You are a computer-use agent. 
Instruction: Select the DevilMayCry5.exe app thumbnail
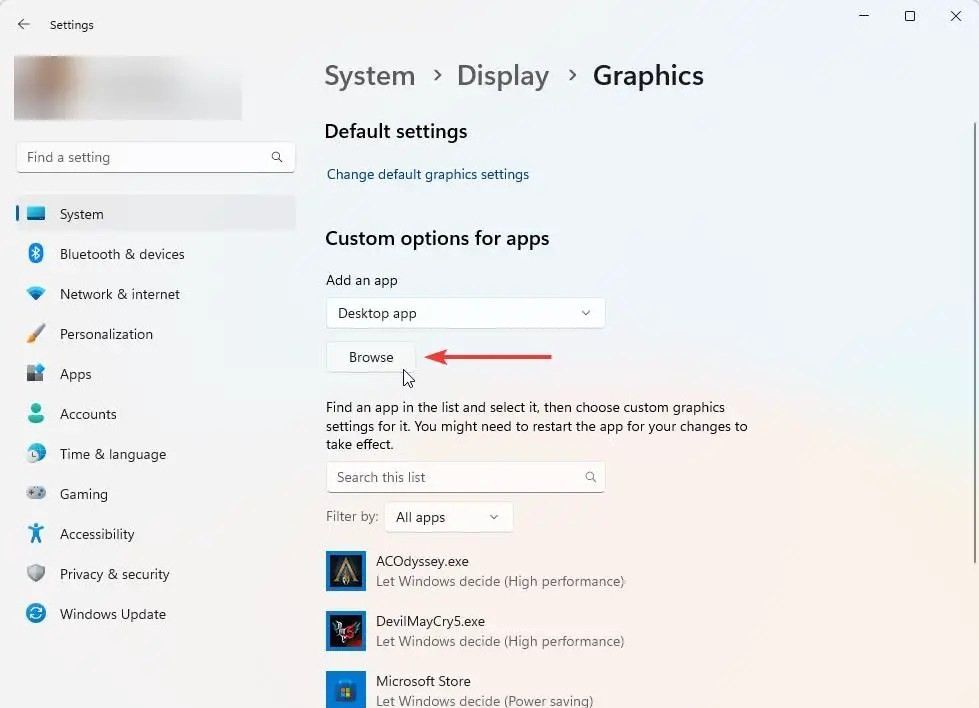[346, 630]
